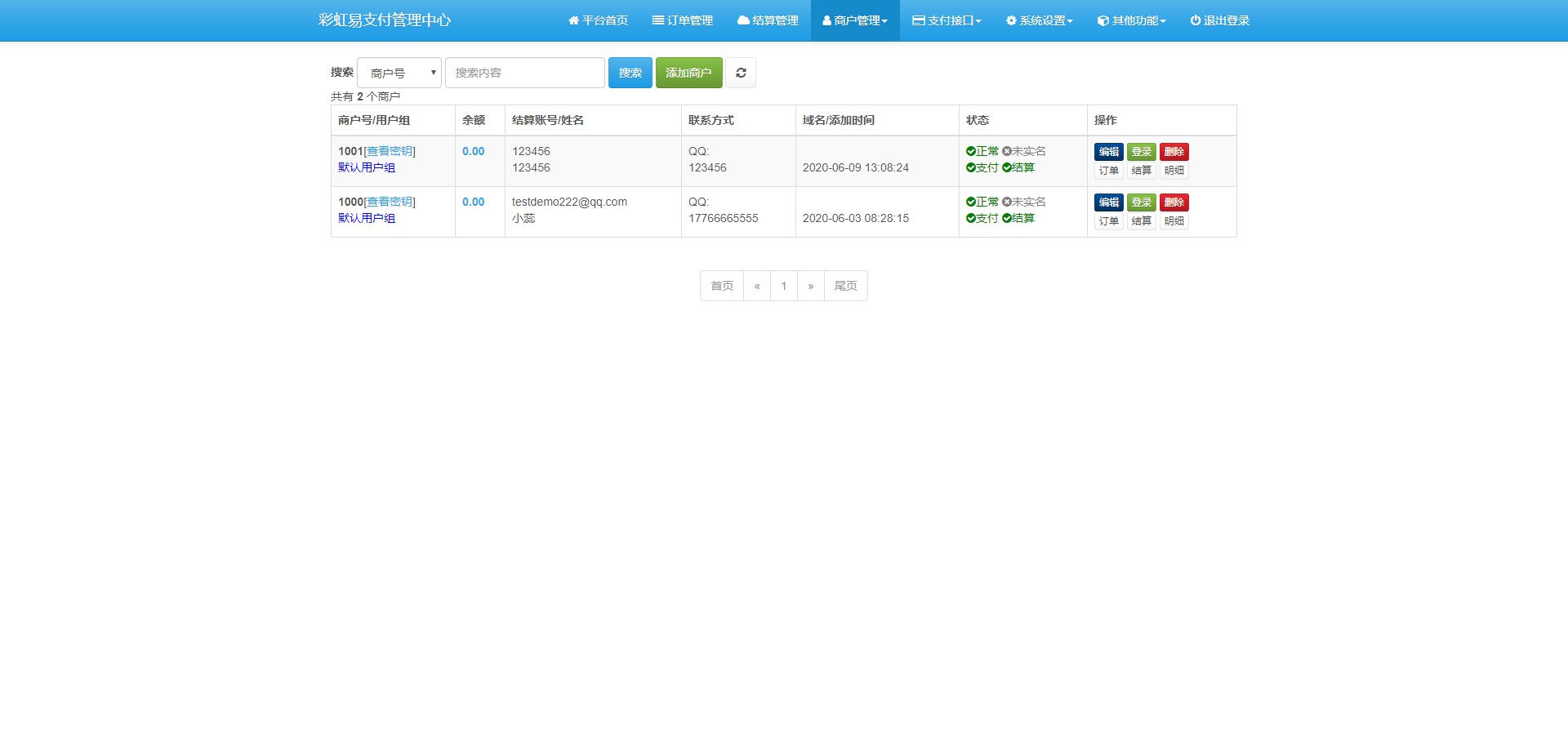Expand the 支付接口 dropdown menu
This screenshot has height=752, width=1568.
coord(947,20)
